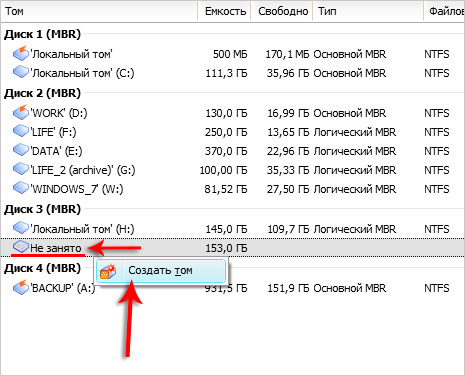Click the 500 МБ Локальный том disk icon

21,53
